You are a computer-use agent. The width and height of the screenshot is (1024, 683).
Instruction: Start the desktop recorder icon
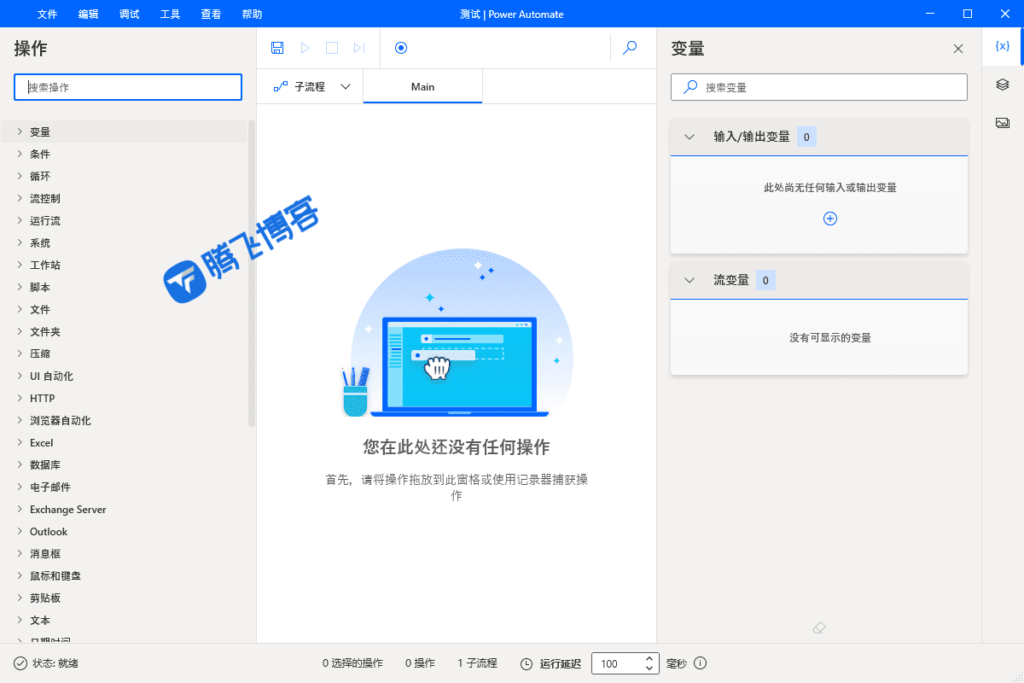click(401, 47)
